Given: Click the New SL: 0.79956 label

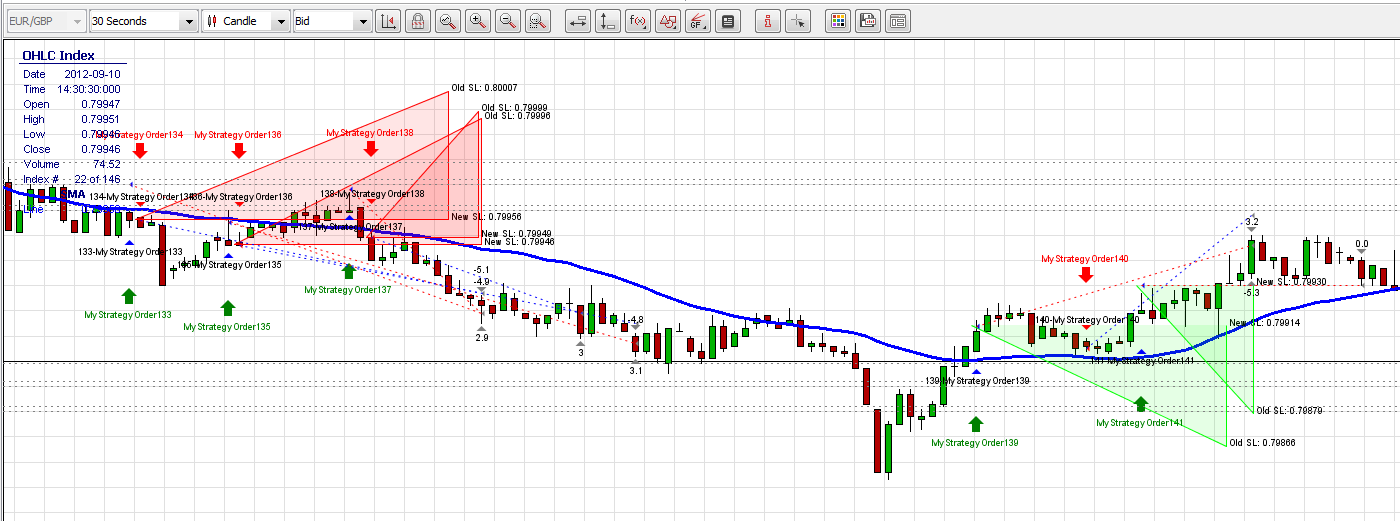Looking at the screenshot, I should (x=486, y=216).
